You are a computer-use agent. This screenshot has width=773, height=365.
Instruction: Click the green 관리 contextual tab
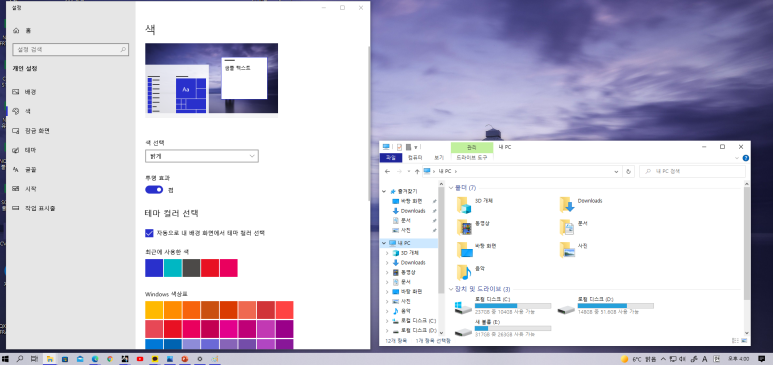click(x=472, y=147)
